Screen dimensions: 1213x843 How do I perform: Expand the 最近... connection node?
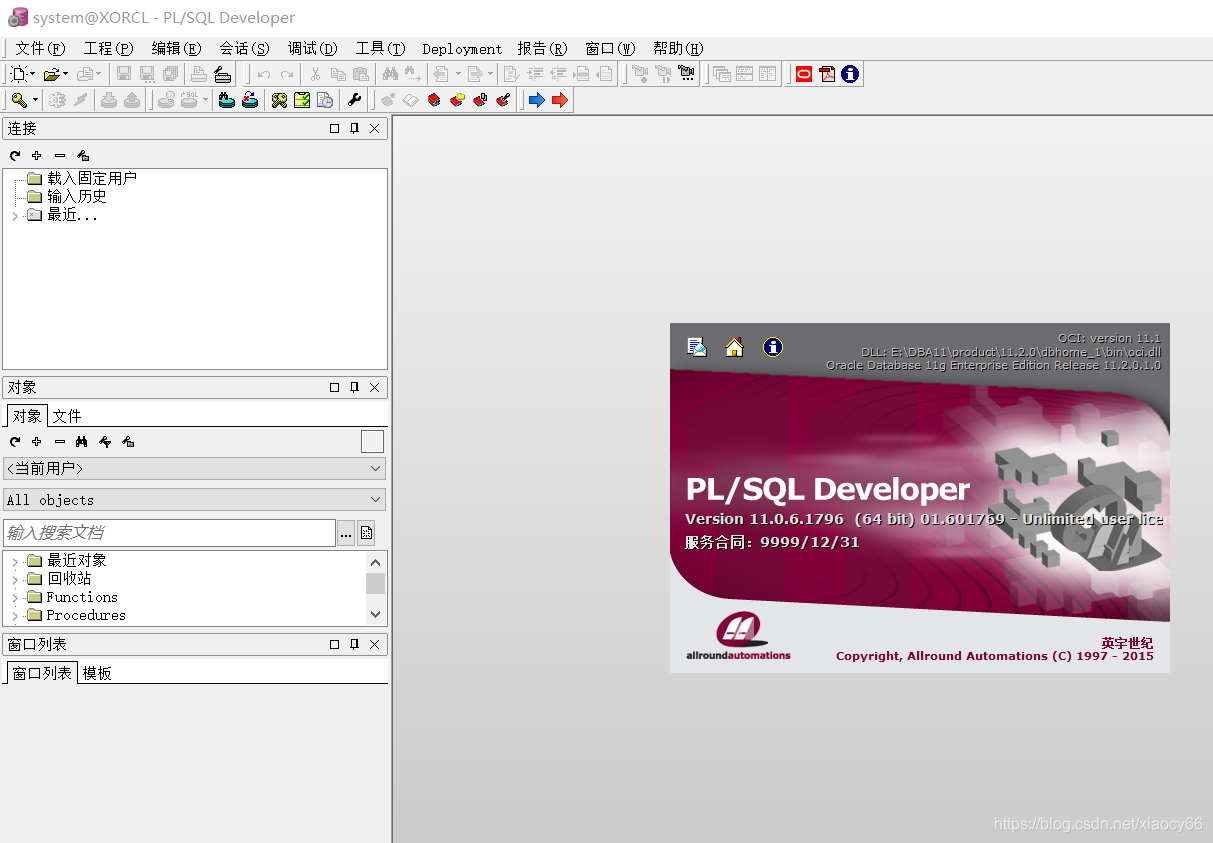coord(15,215)
